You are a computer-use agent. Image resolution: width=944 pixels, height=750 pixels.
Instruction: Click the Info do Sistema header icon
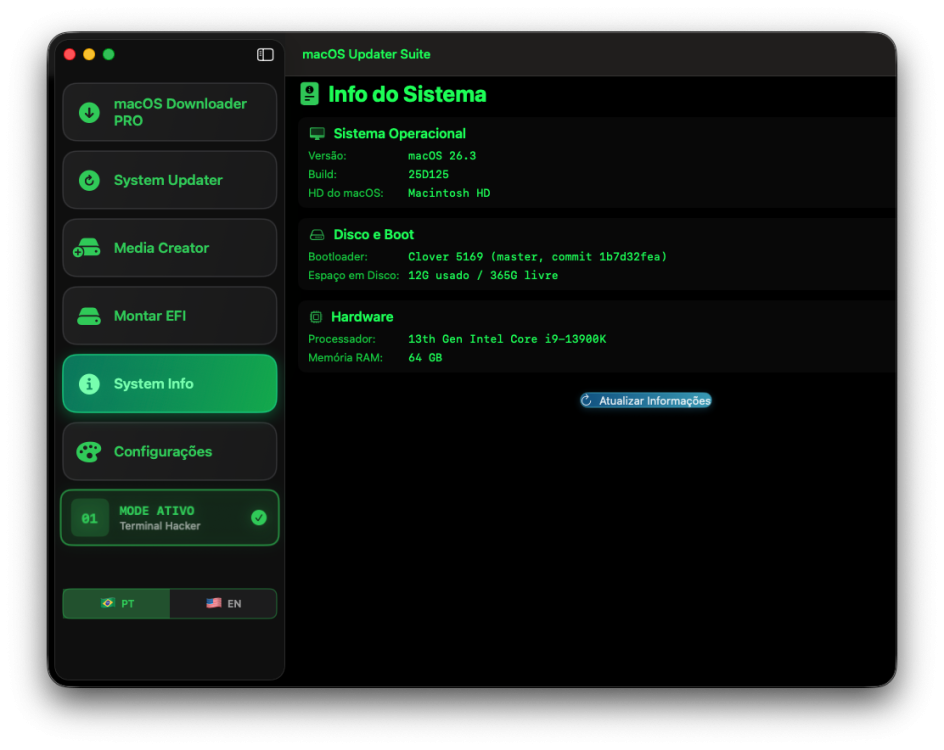(x=309, y=94)
